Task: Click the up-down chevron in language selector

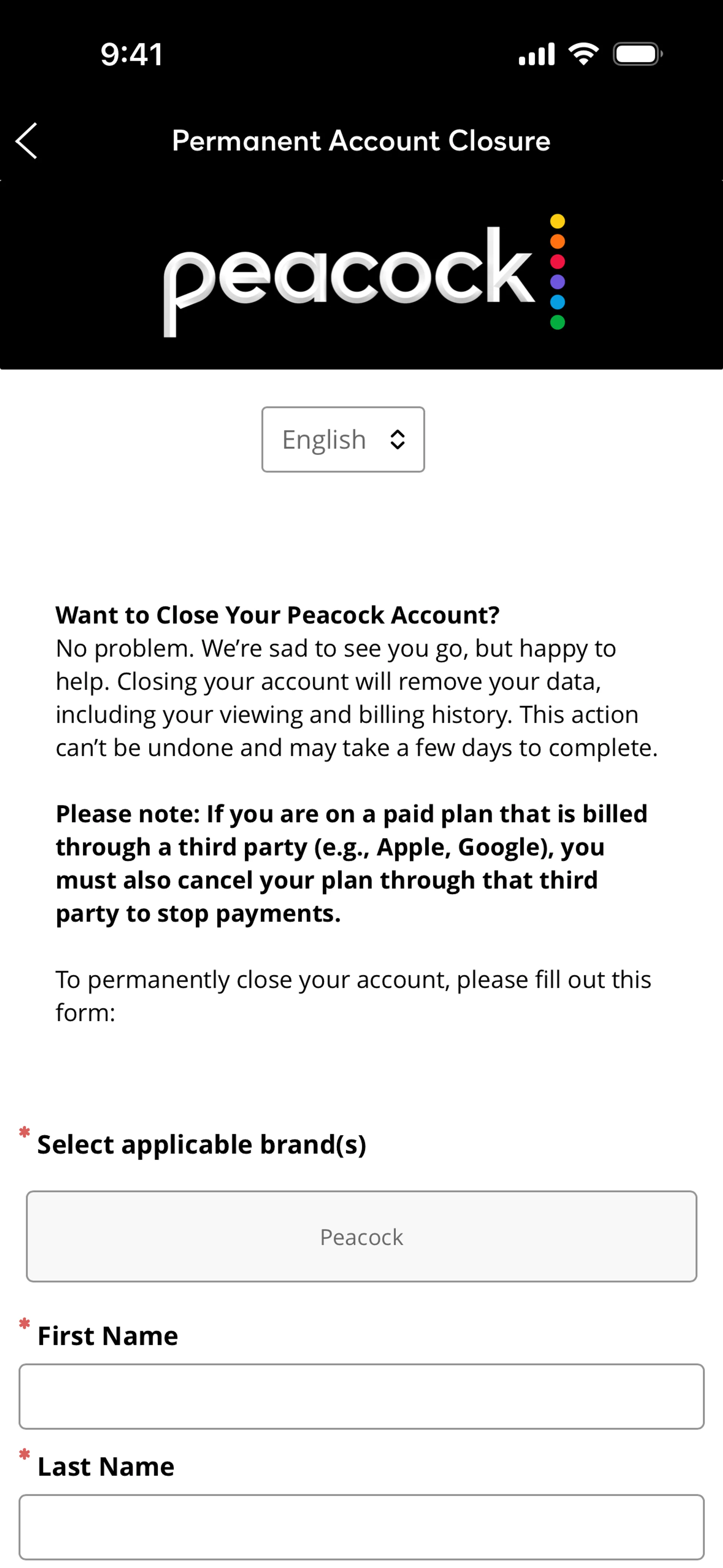Action: click(x=397, y=440)
